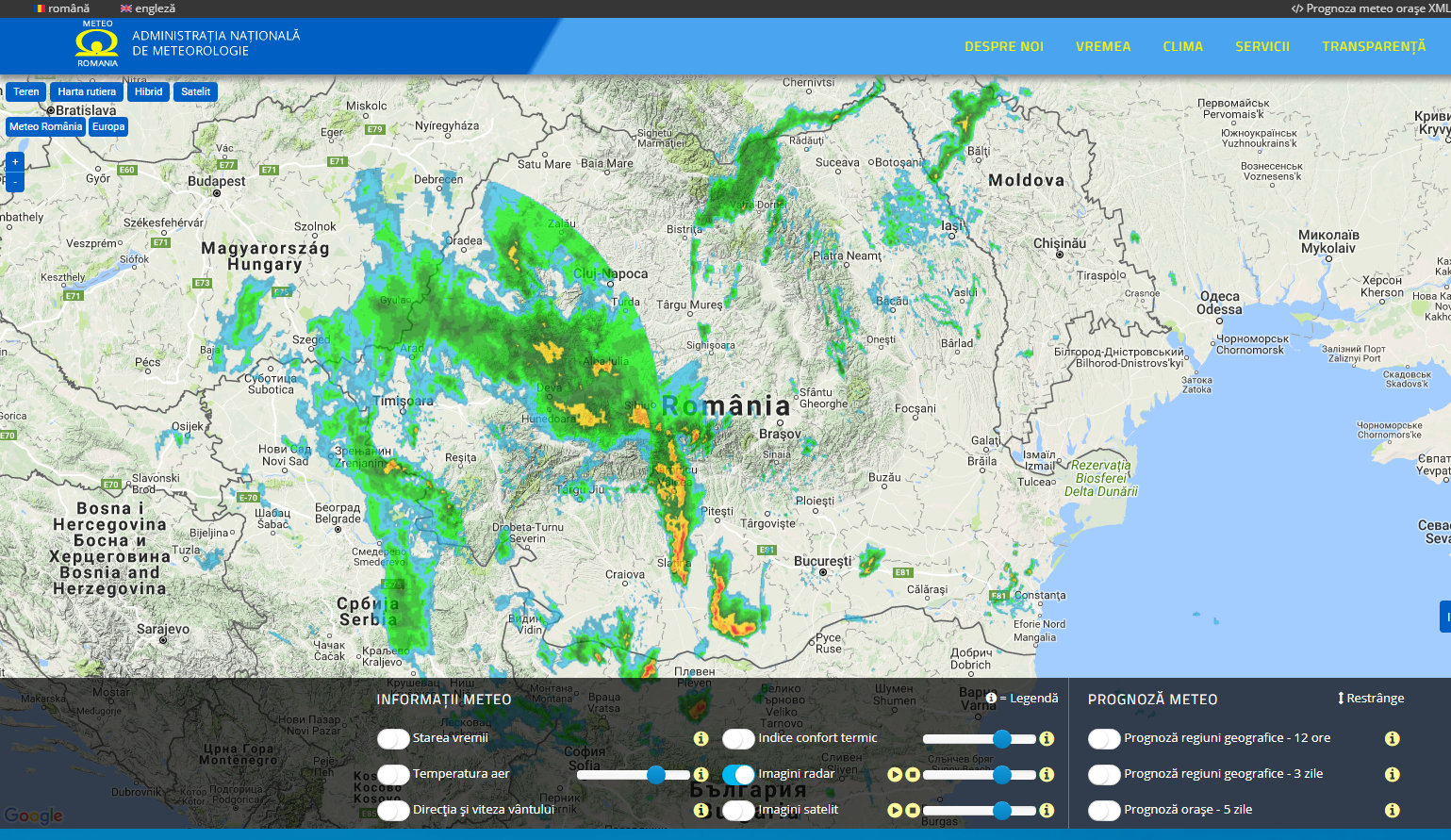Click the Romanian flag icon

(x=40, y=8)
